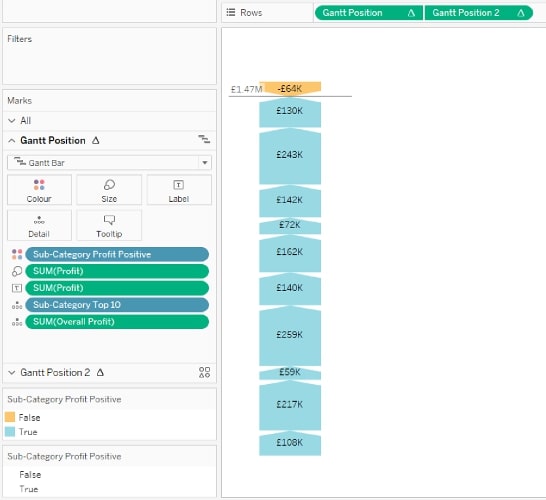Click label icon beside second SUM(Profit) pill
The image size is (546, 500).
[17, 288]
